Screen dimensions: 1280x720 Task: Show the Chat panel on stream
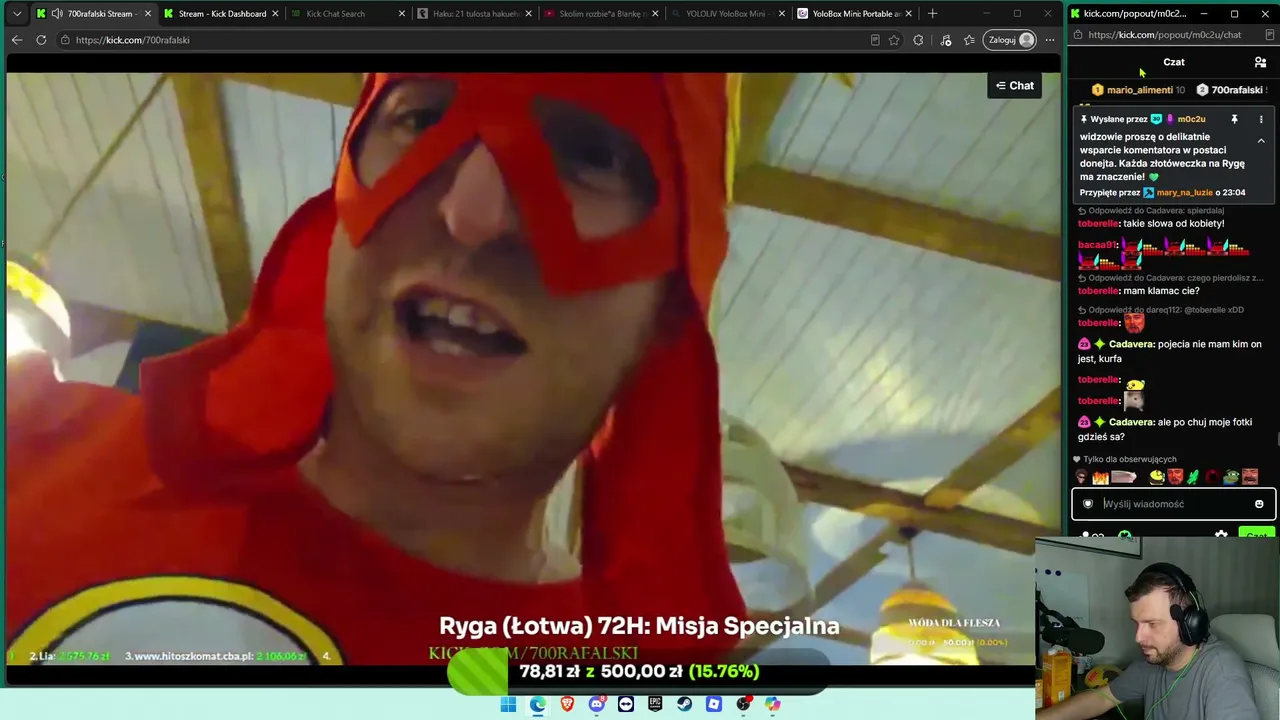[1014, 86]
